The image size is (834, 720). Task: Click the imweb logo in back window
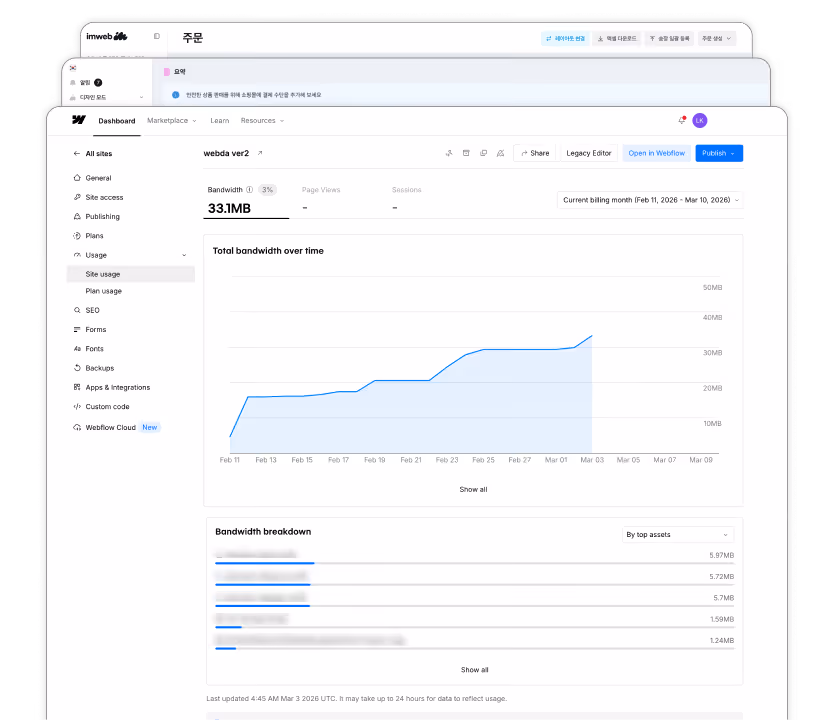[x=106, y=36]
